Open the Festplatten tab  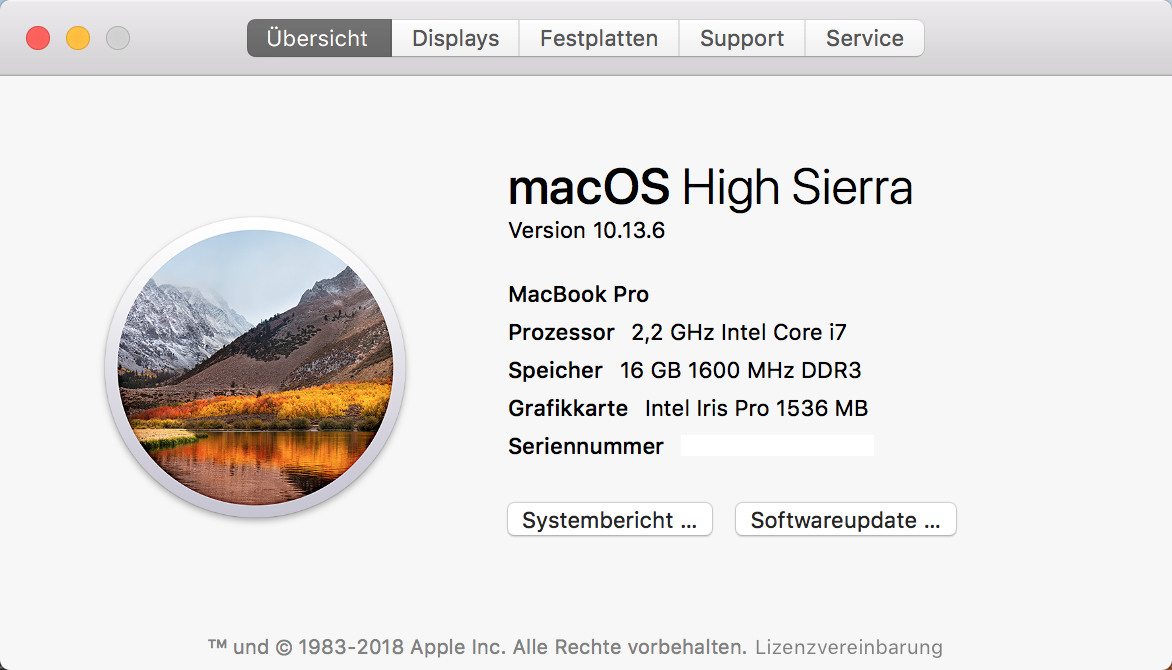coord(598,39)
